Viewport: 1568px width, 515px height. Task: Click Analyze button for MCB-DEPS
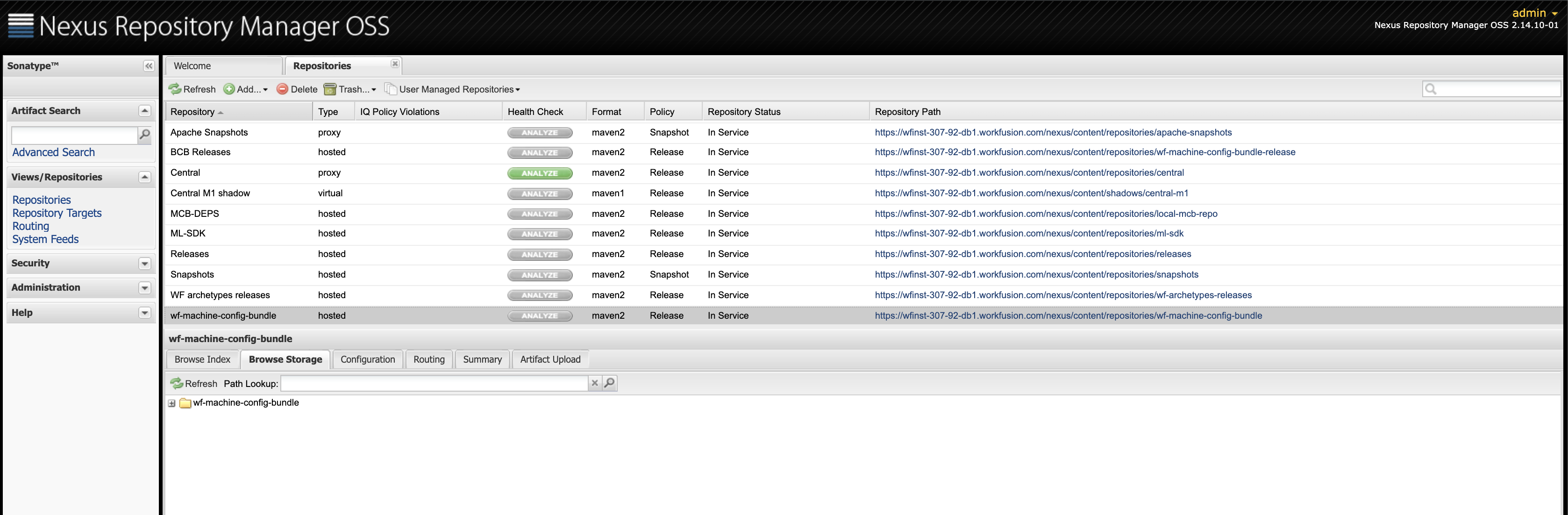pyautogui.click(x=540, y=215)
